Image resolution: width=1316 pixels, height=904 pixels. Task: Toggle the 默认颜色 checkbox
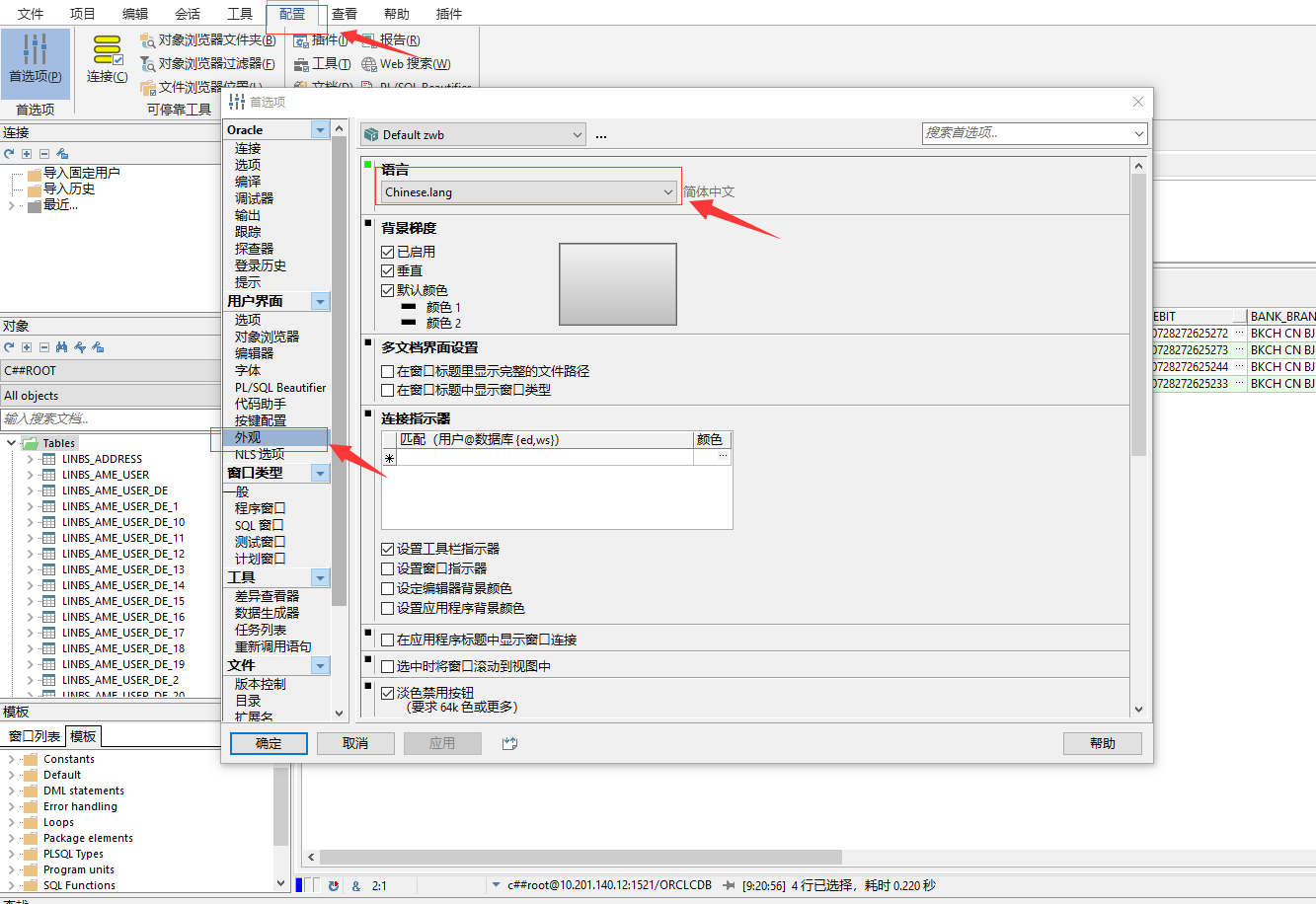coord(388,291)
